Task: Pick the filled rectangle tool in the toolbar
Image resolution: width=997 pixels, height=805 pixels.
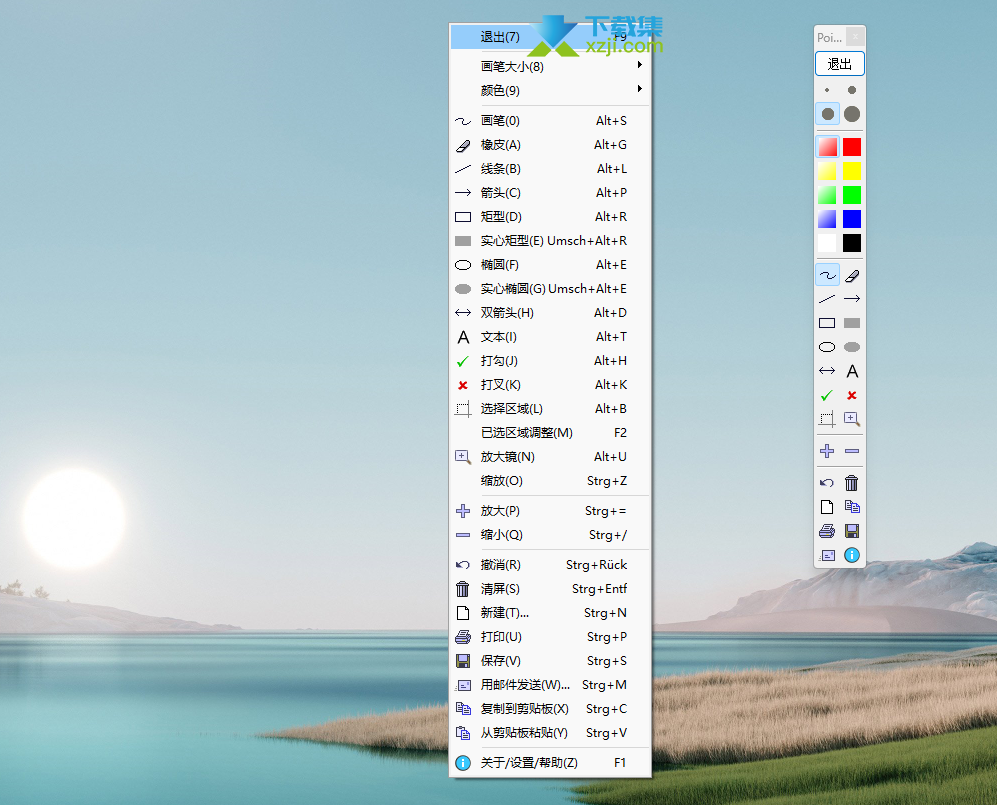Action: (852, 323)
